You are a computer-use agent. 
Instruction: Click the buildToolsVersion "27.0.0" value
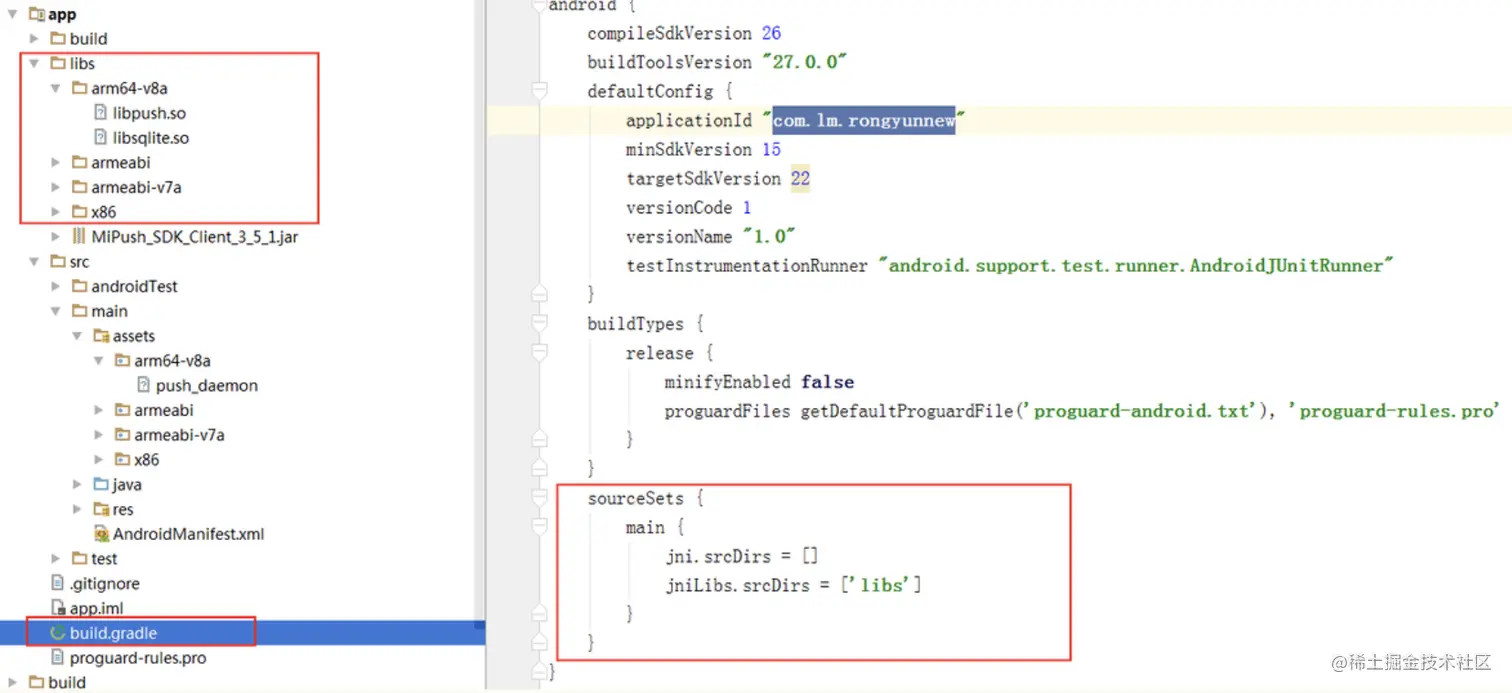[x=804, y=62]
